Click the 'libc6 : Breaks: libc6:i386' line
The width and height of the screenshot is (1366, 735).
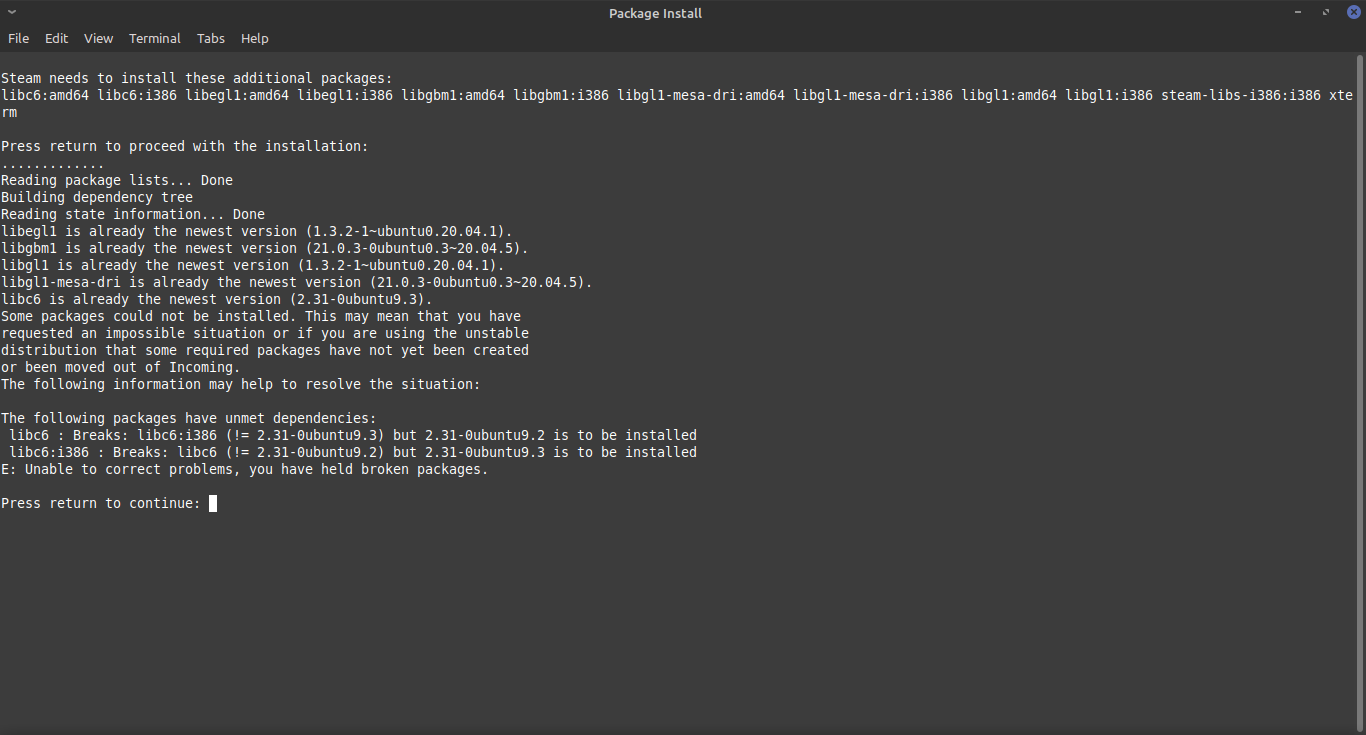coord(353,435)
